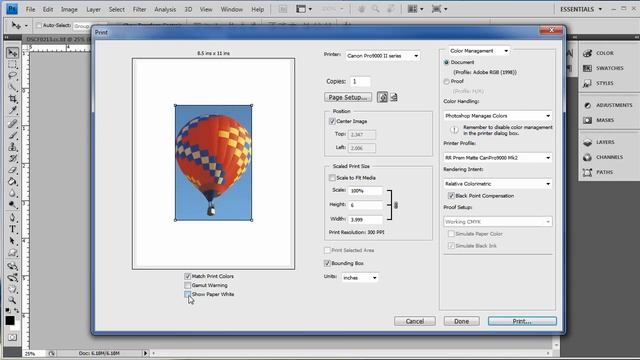Screen dimensions: 640x360
Task: Click the Cancel button
Action: (x=415, y=321)
